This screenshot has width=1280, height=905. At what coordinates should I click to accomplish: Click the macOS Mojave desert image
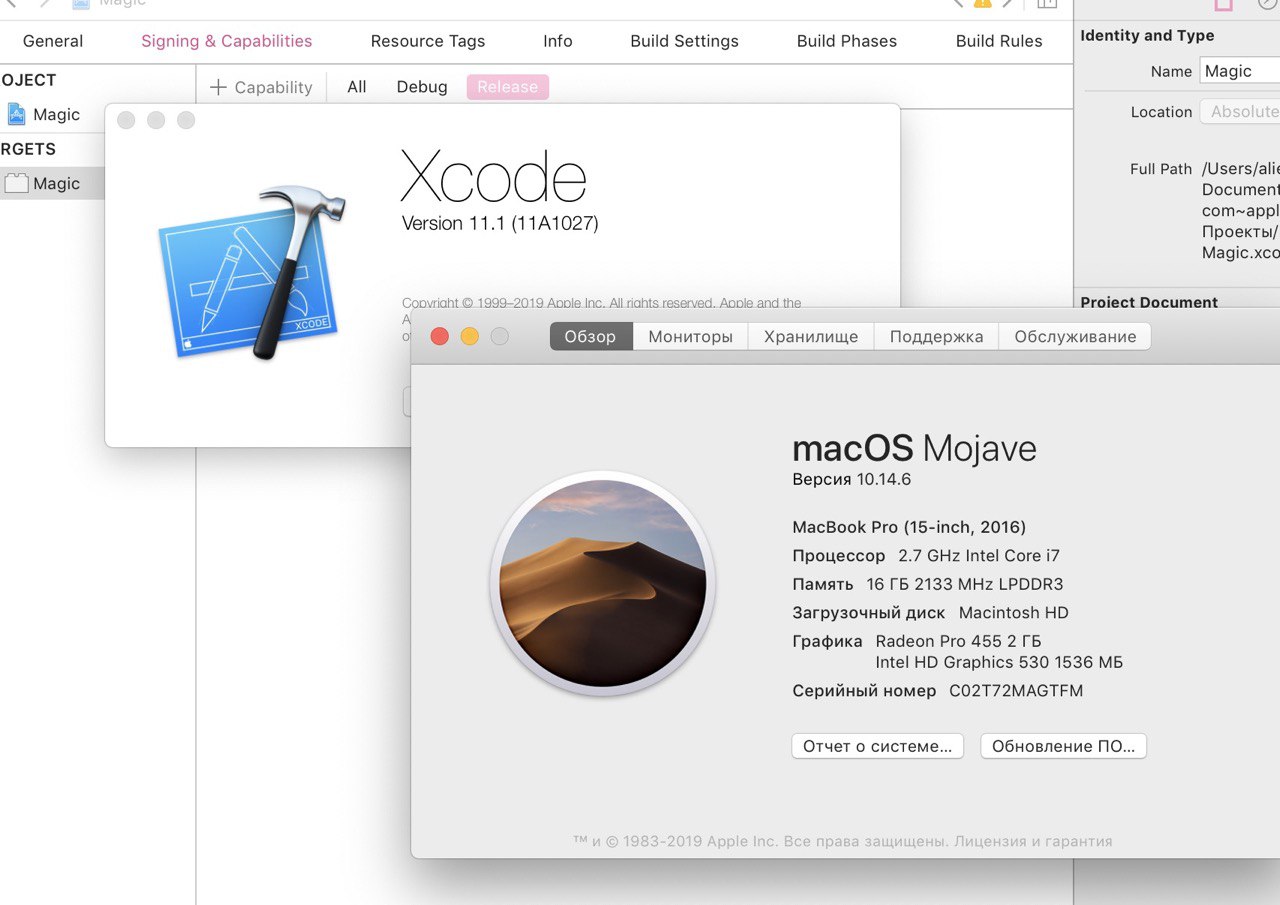pos(603,583)
